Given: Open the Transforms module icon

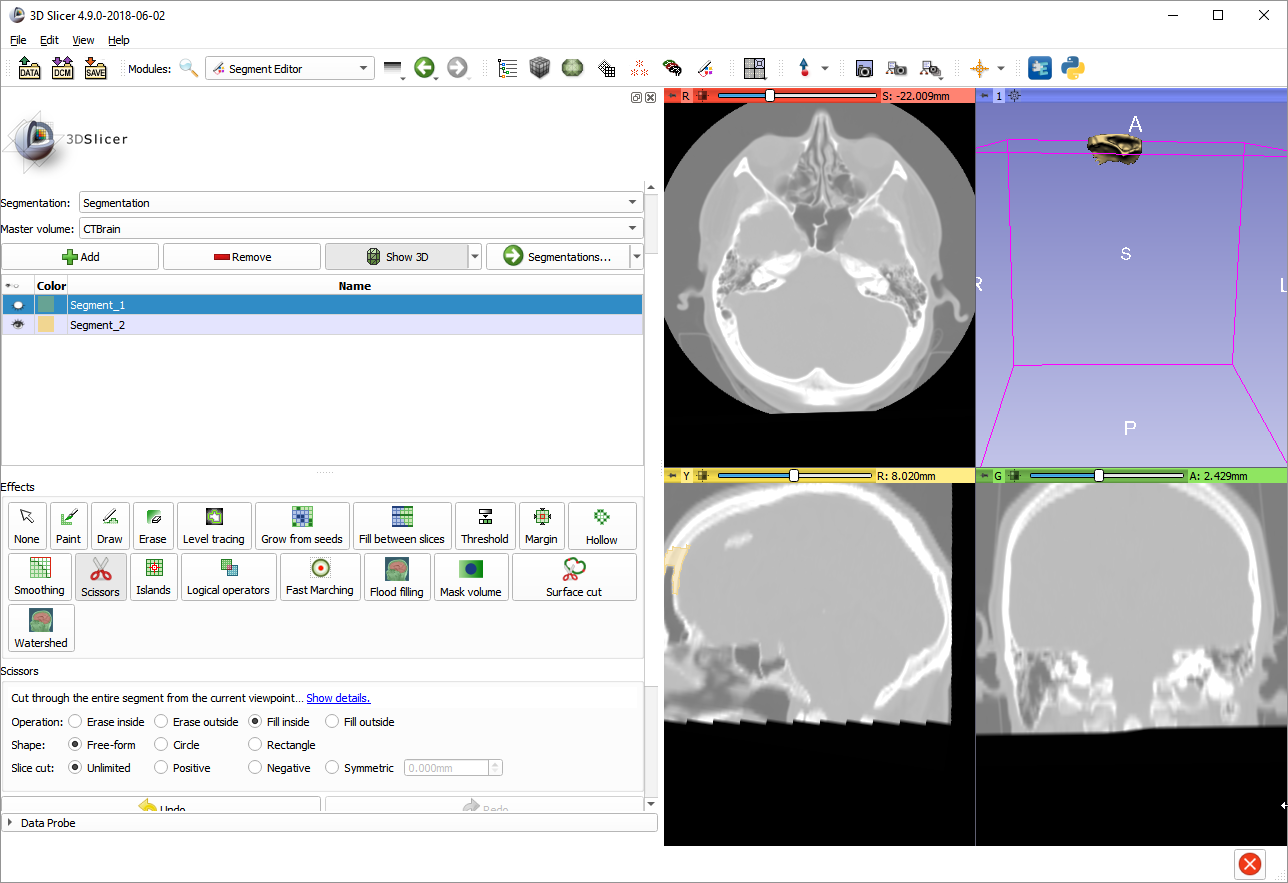Looking at the screenshot, I should point(606,68).
